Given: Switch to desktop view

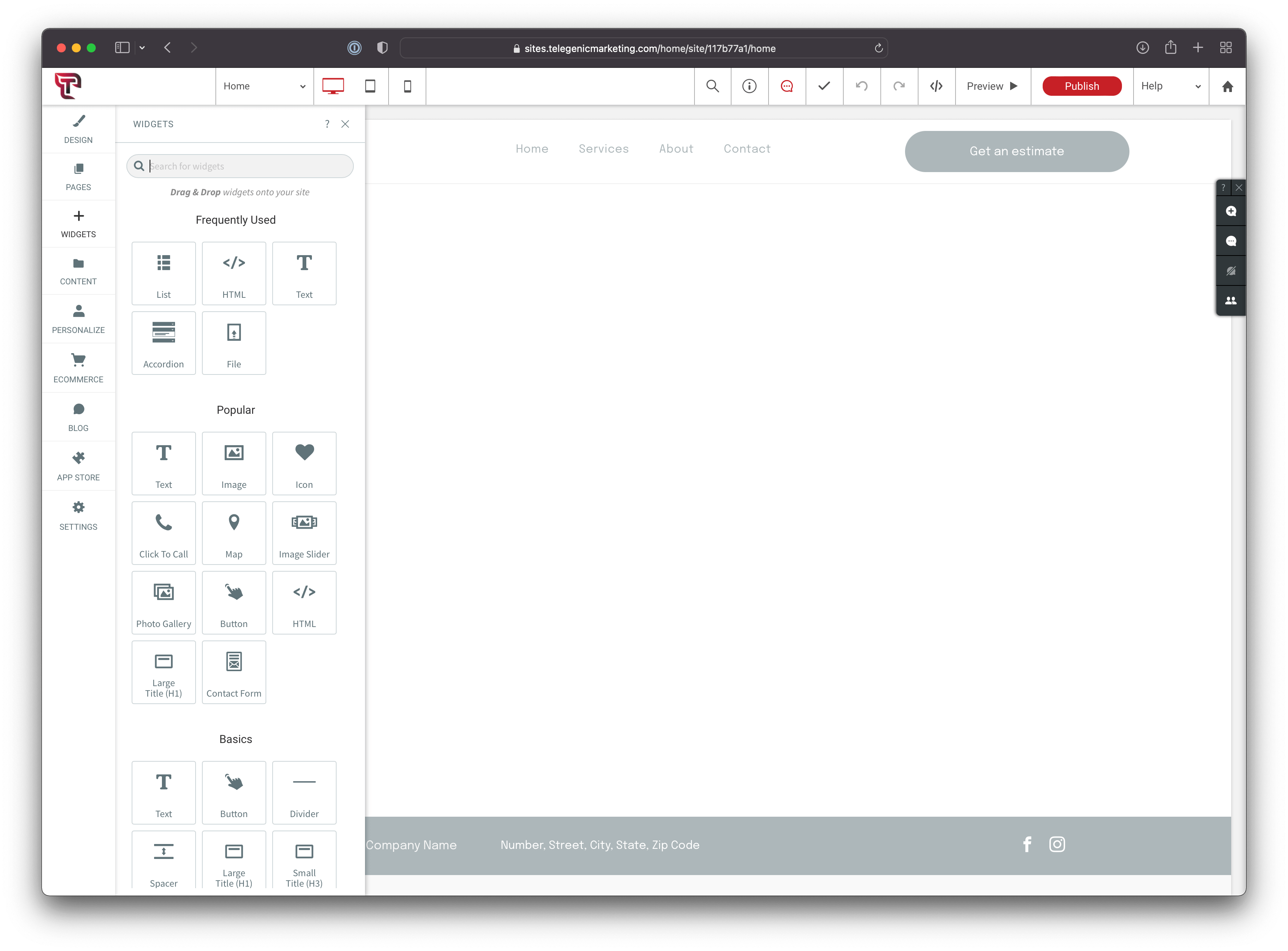Looking at the screenshot, I should (332, 86).
